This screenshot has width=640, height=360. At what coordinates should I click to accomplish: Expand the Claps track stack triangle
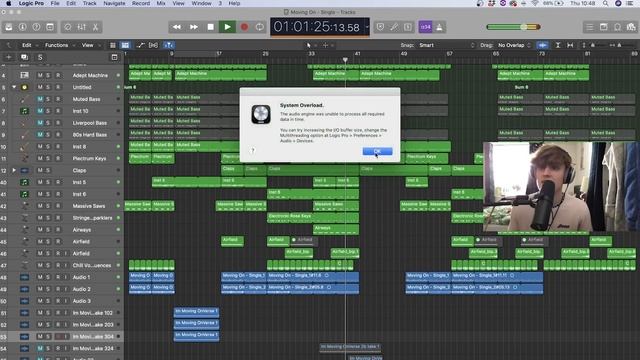pos(14,170)
